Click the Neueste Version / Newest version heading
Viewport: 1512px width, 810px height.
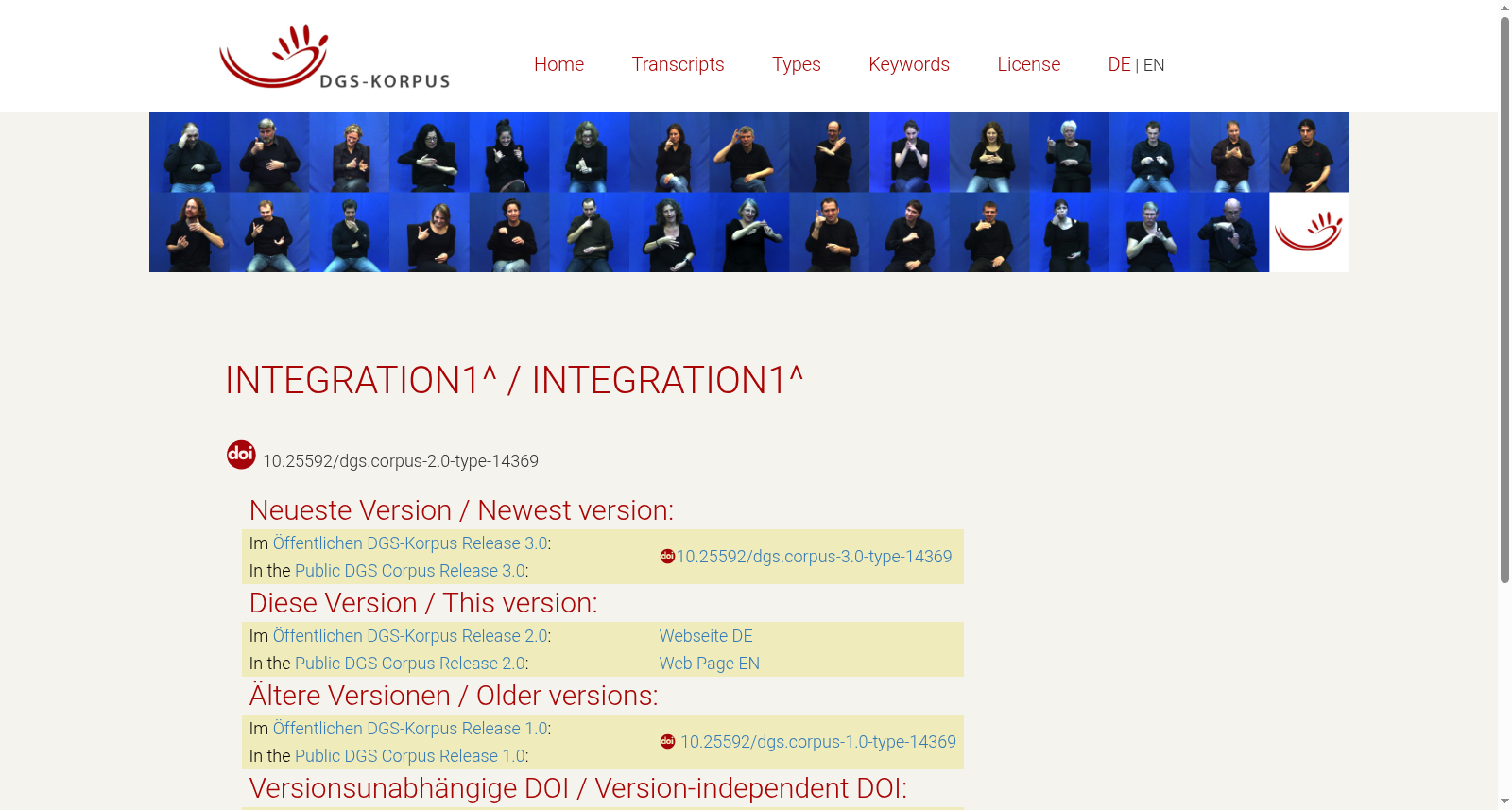click(x=461, y=510)
